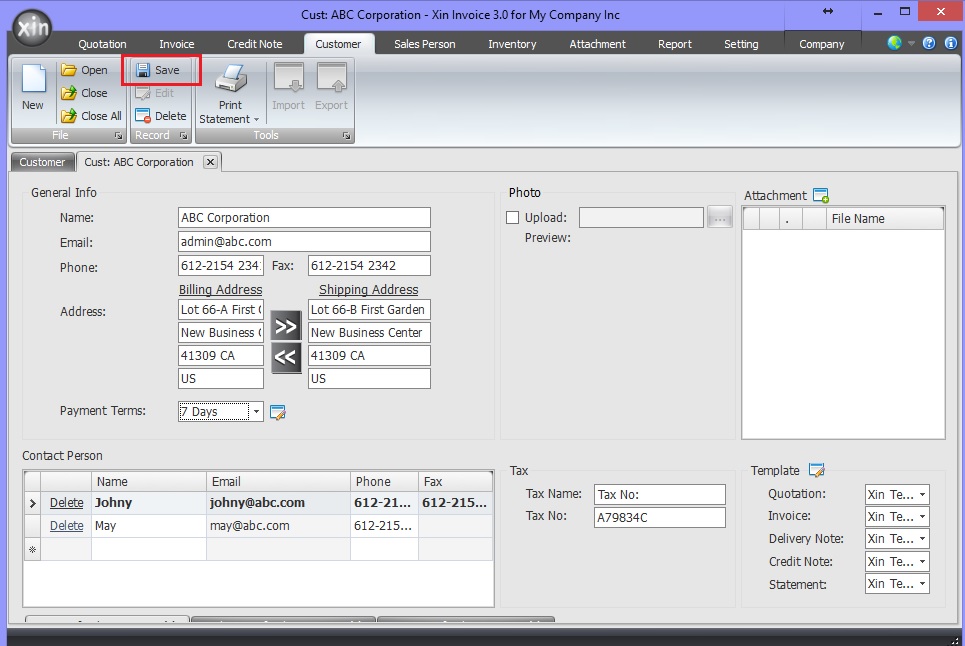
Task: Click the new contact row asterisk selector
Action: pyautogui.click(x=33, y=549)
